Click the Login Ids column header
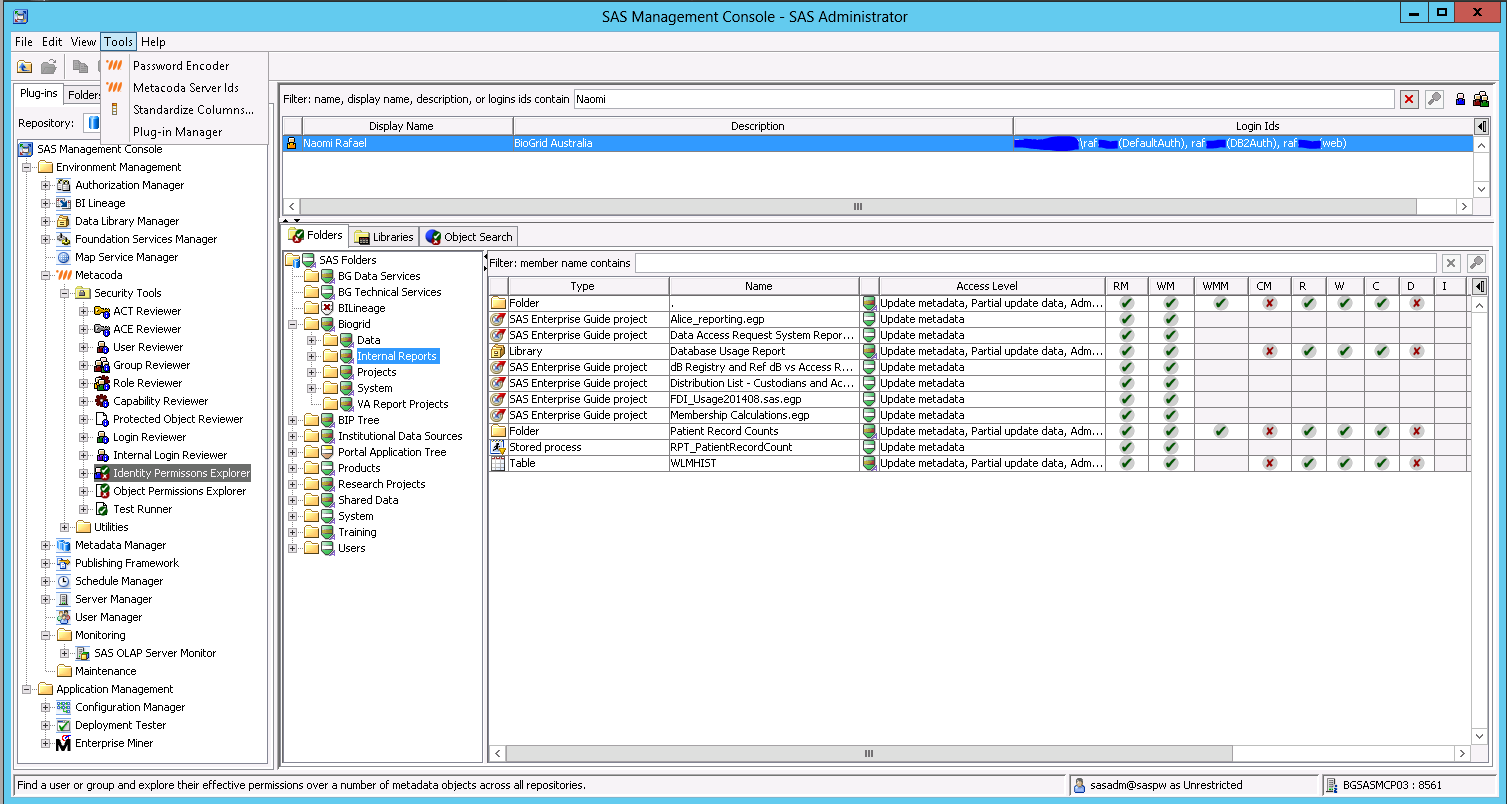Screen dimensions: 1507x804 click(1243, 126)
